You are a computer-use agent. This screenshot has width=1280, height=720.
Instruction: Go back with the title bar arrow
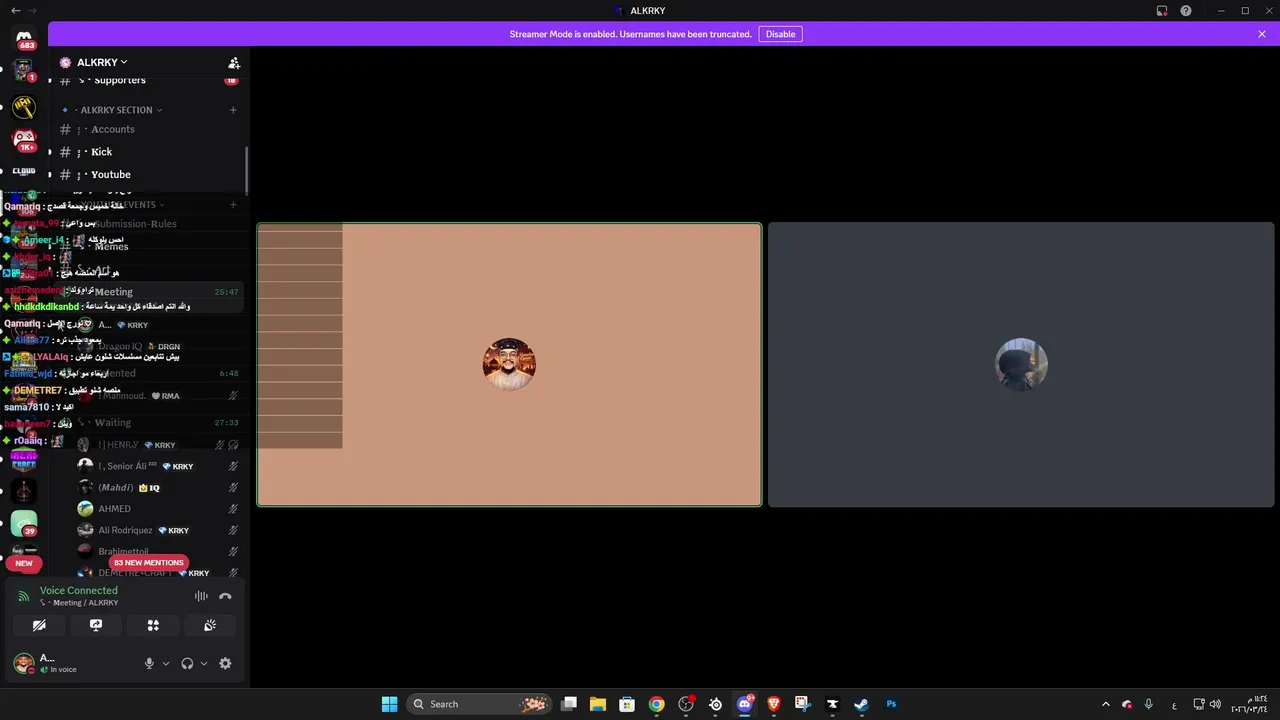coord(15,10)
